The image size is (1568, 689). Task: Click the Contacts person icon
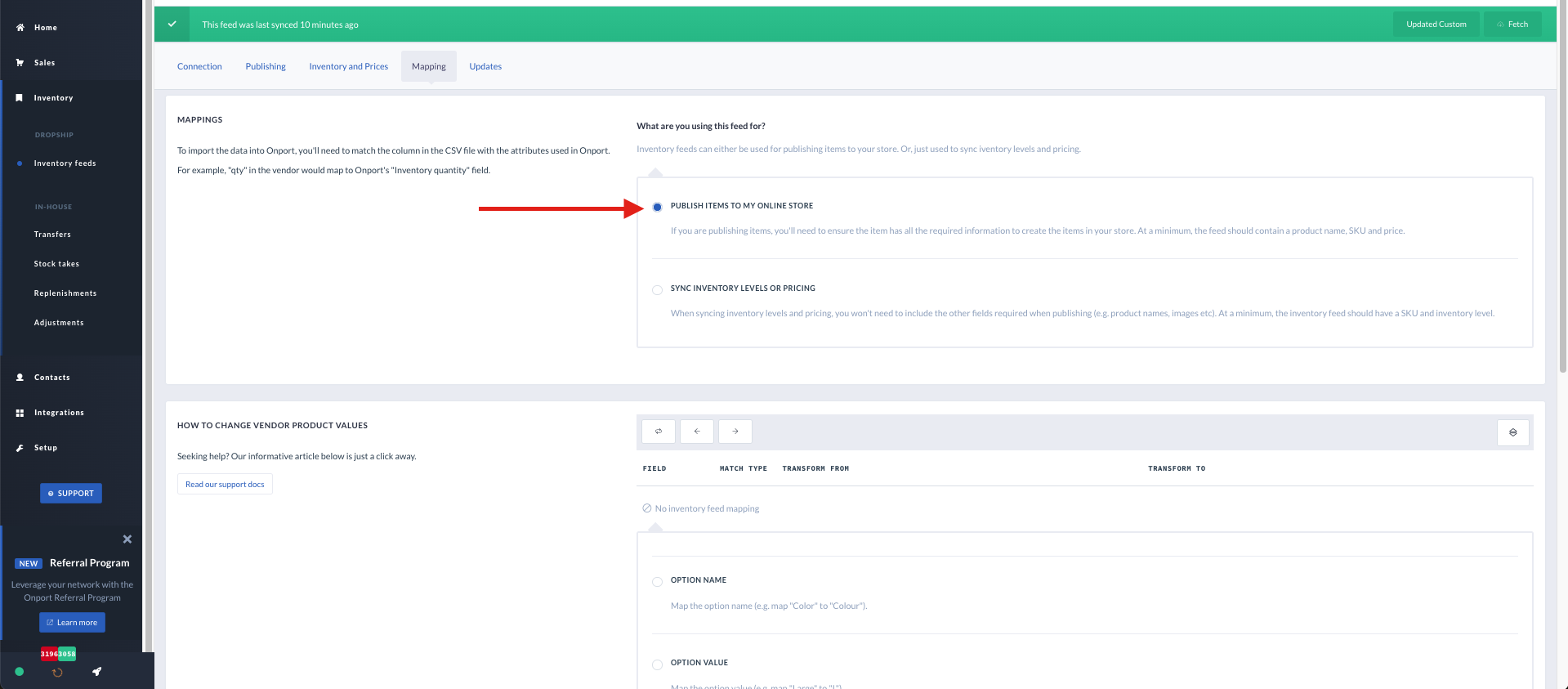20,378
